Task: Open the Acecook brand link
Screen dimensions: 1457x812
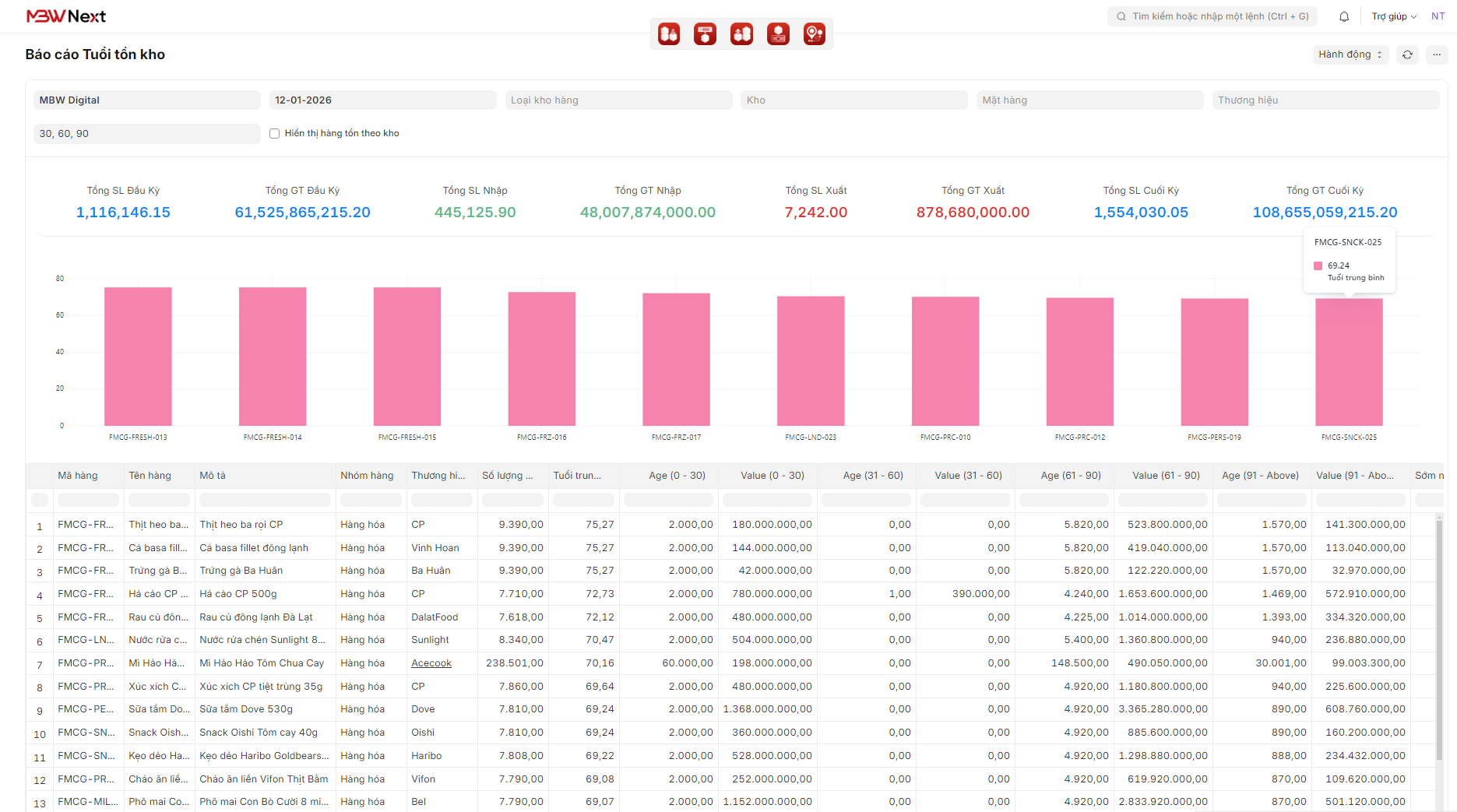Action: [x=431, y=663]
